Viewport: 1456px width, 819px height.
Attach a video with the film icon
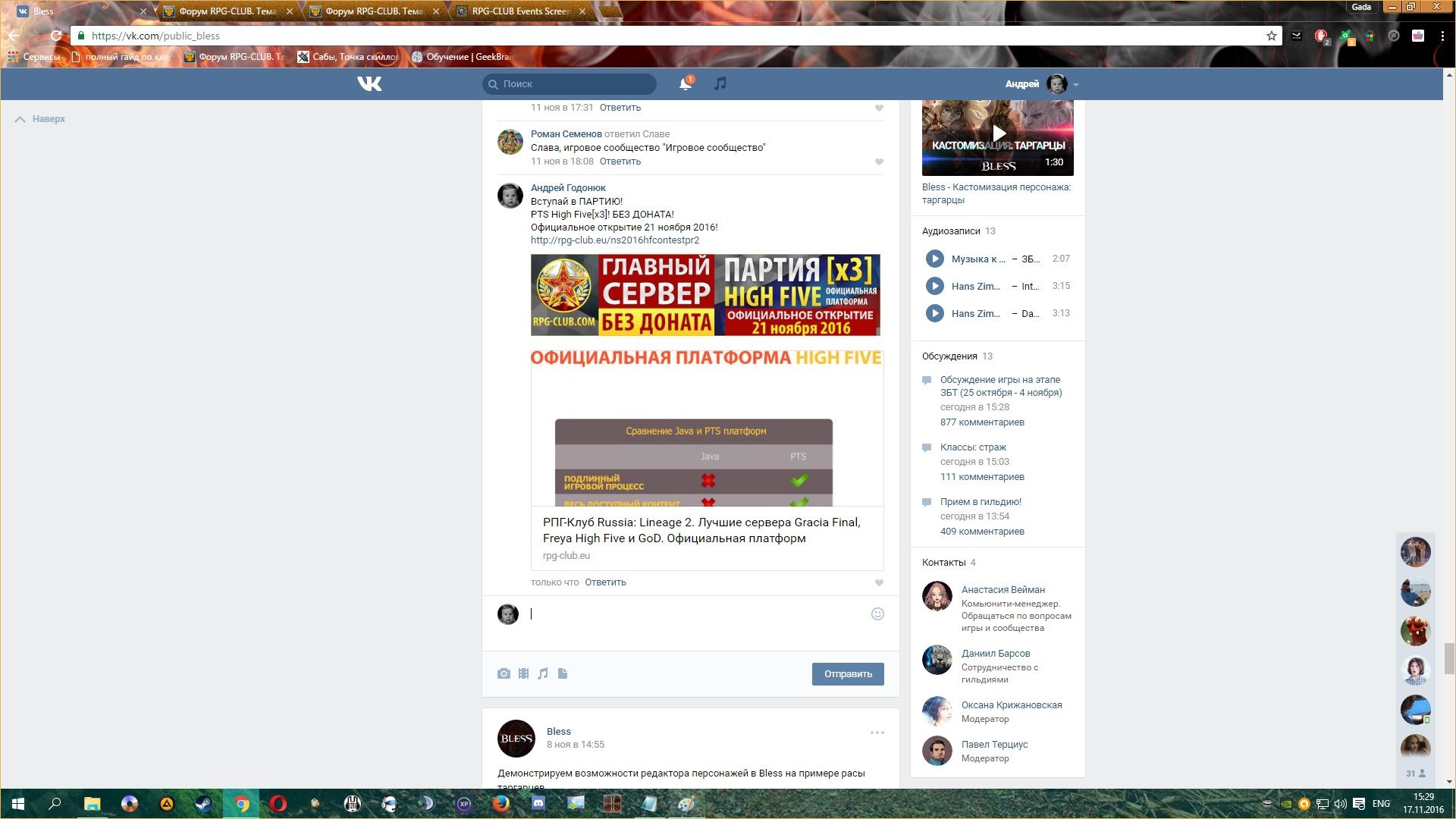point(523,673)
